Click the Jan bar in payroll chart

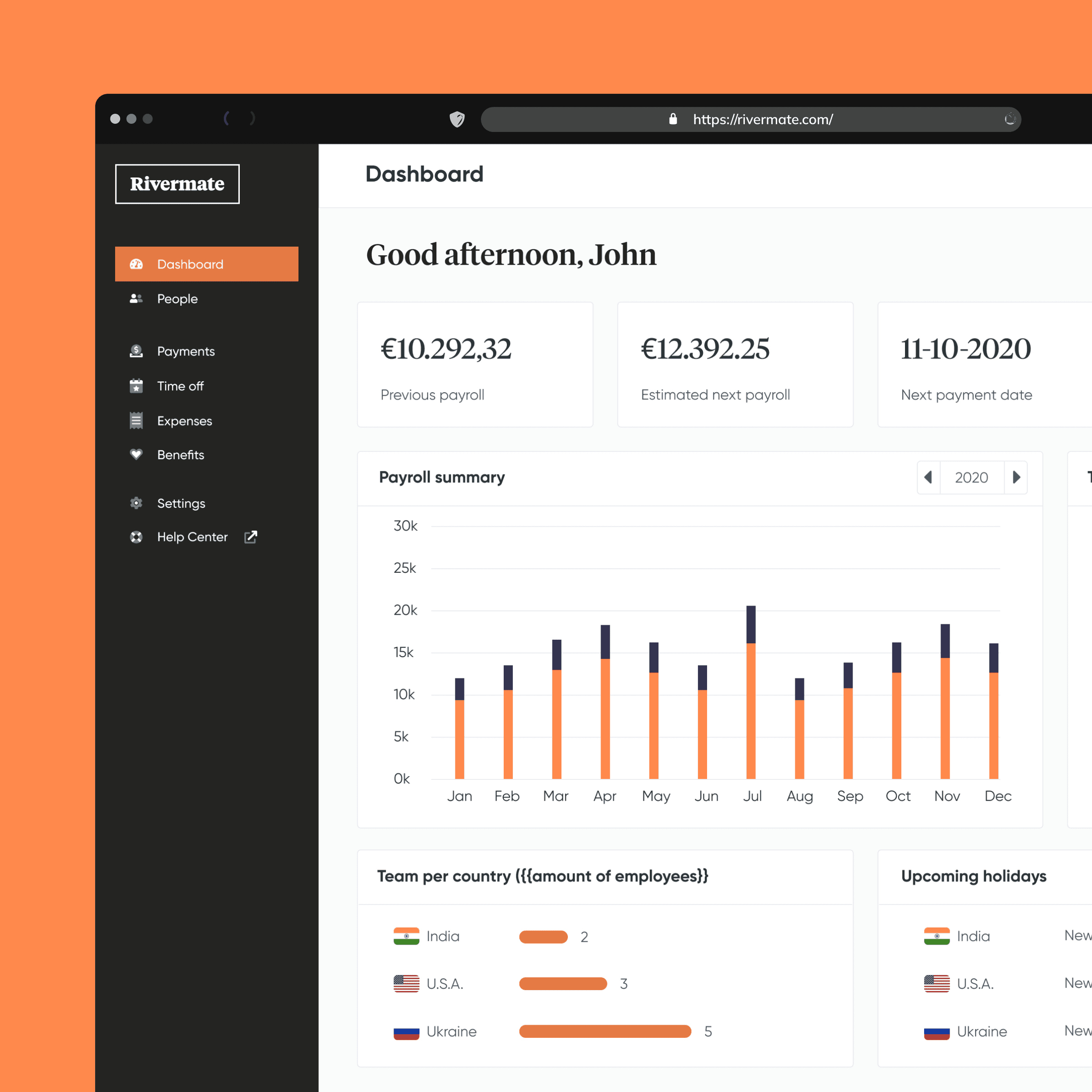[x=460, y=728]
